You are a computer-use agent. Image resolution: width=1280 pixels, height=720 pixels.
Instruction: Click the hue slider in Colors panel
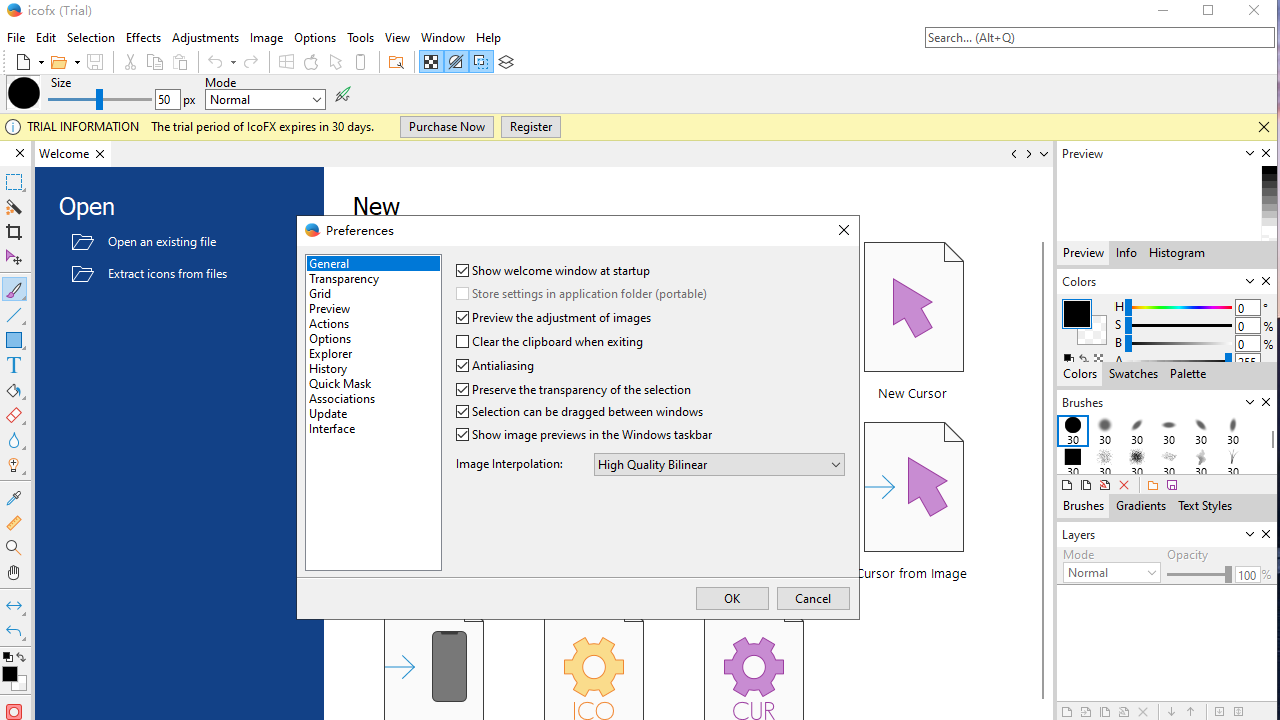click(x=1178, y=308)
